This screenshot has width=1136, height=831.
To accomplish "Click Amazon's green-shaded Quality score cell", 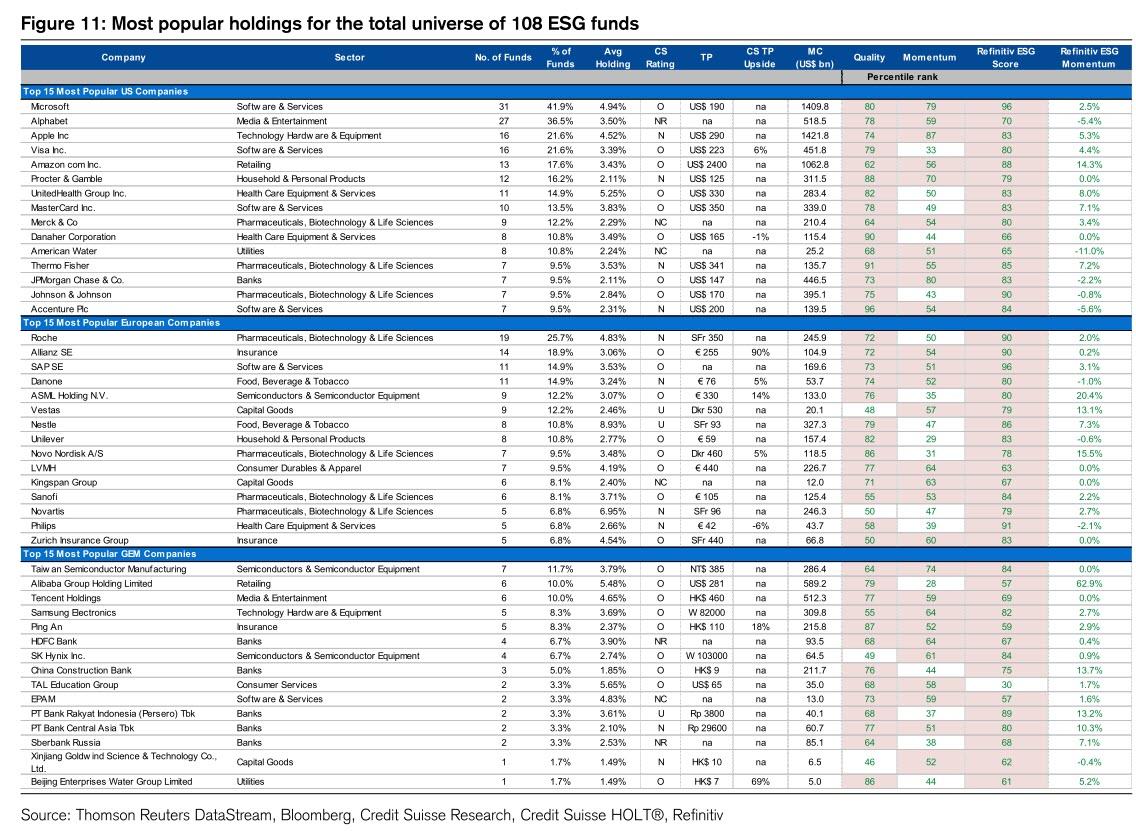I will click(869, 164).
